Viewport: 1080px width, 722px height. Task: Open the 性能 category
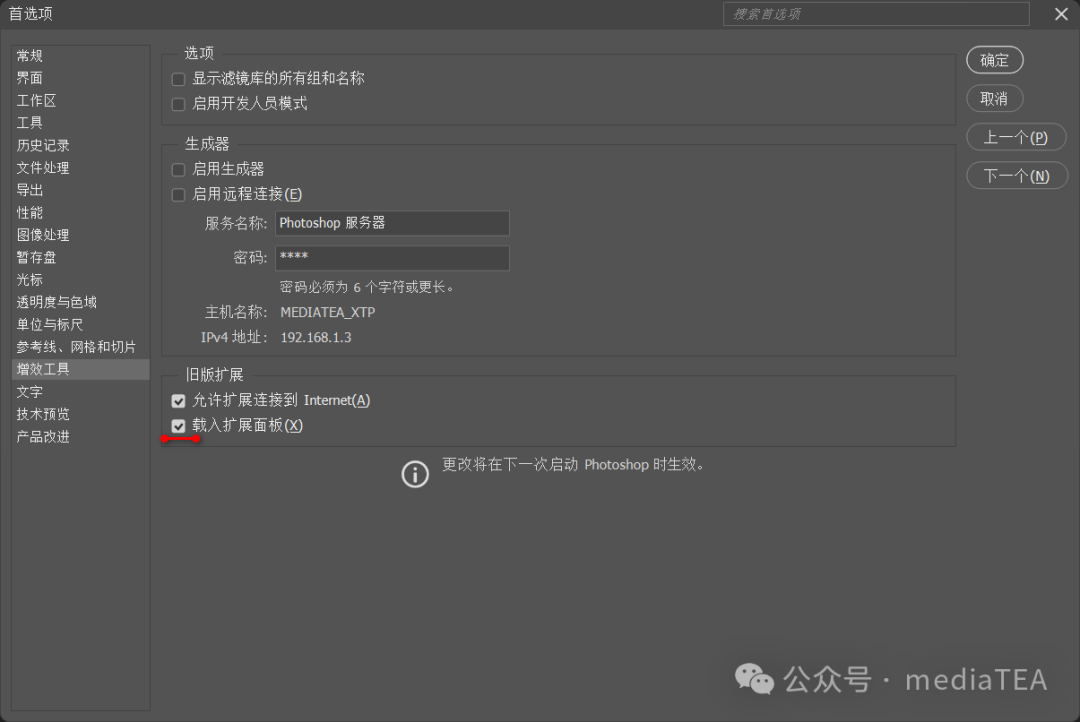pos(30,212)
